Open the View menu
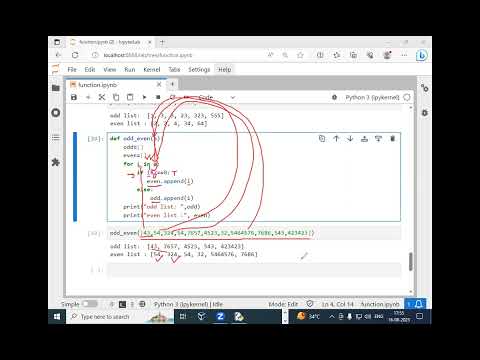The height and width of the screenshot is (360, 480). pos(110,69)
